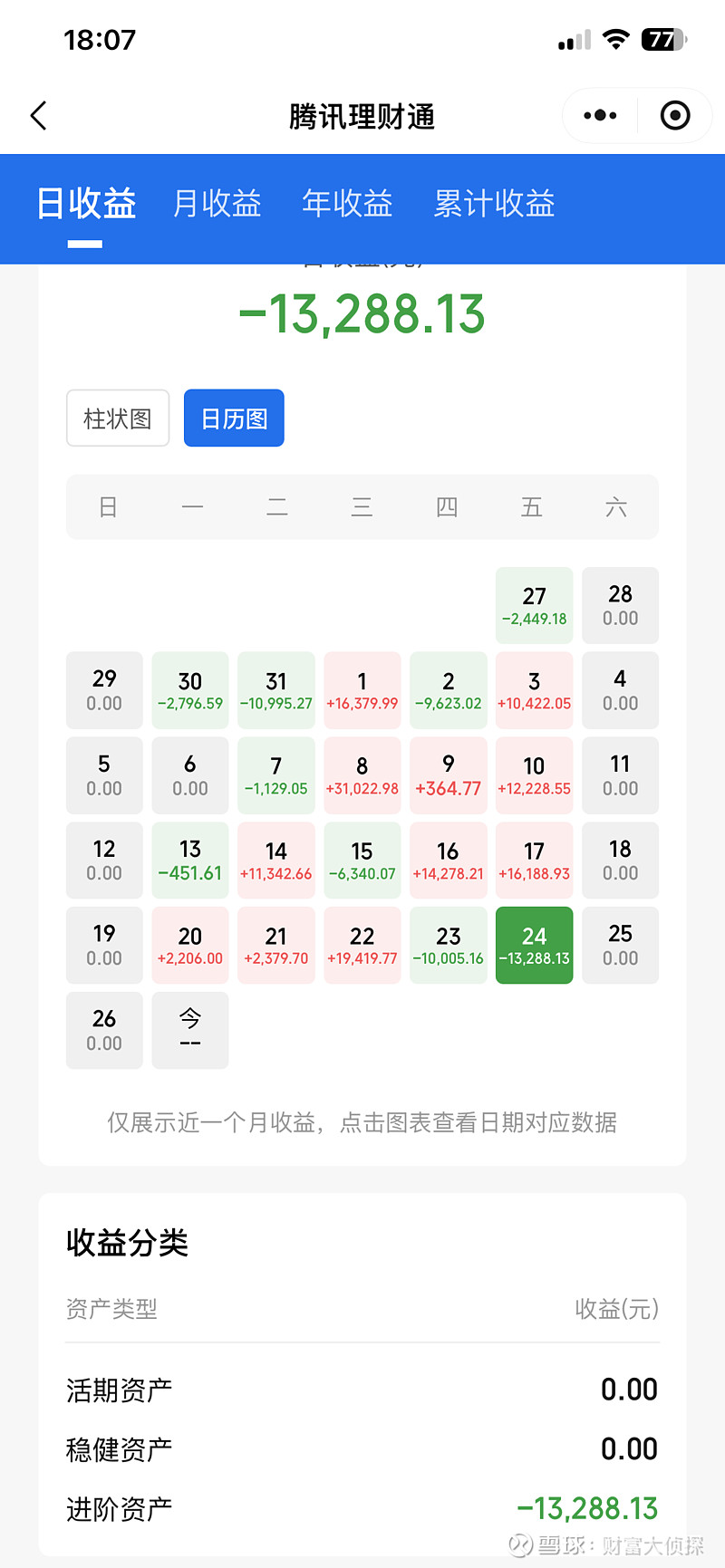Tap the back arrow icon
The height and width of the screenshot is (1568, 725).
(38, 116)
